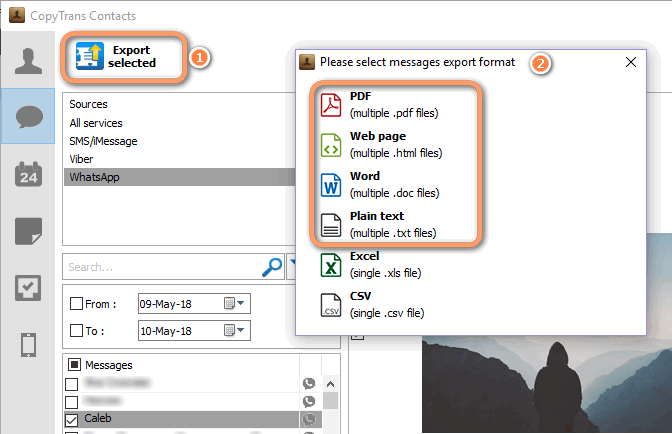
Task: Click the PDF file icon
Action: pos(331,105)
